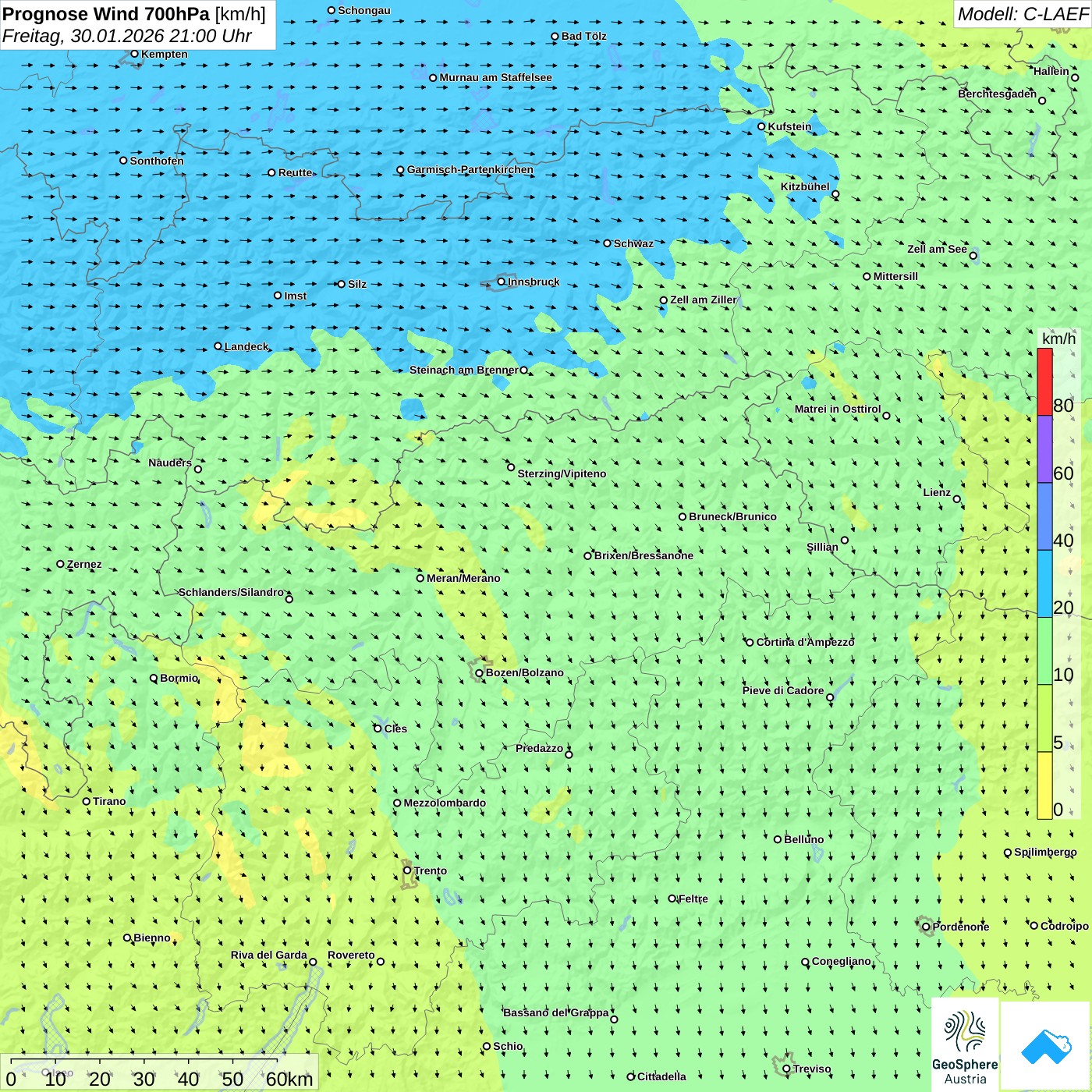Click the 'Bassano del Grappa' label

point(556,1012)
